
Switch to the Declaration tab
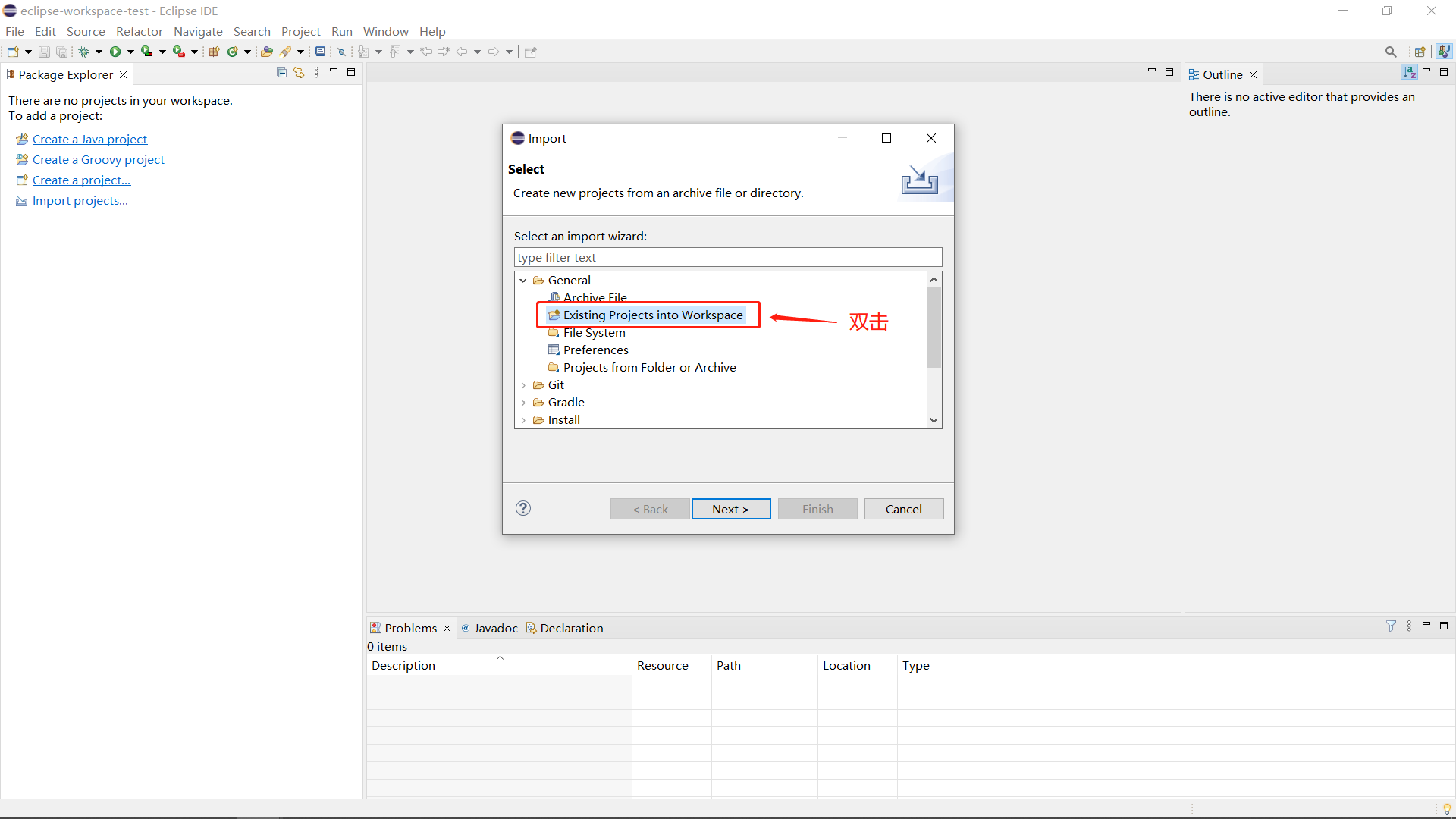(565, 628)
